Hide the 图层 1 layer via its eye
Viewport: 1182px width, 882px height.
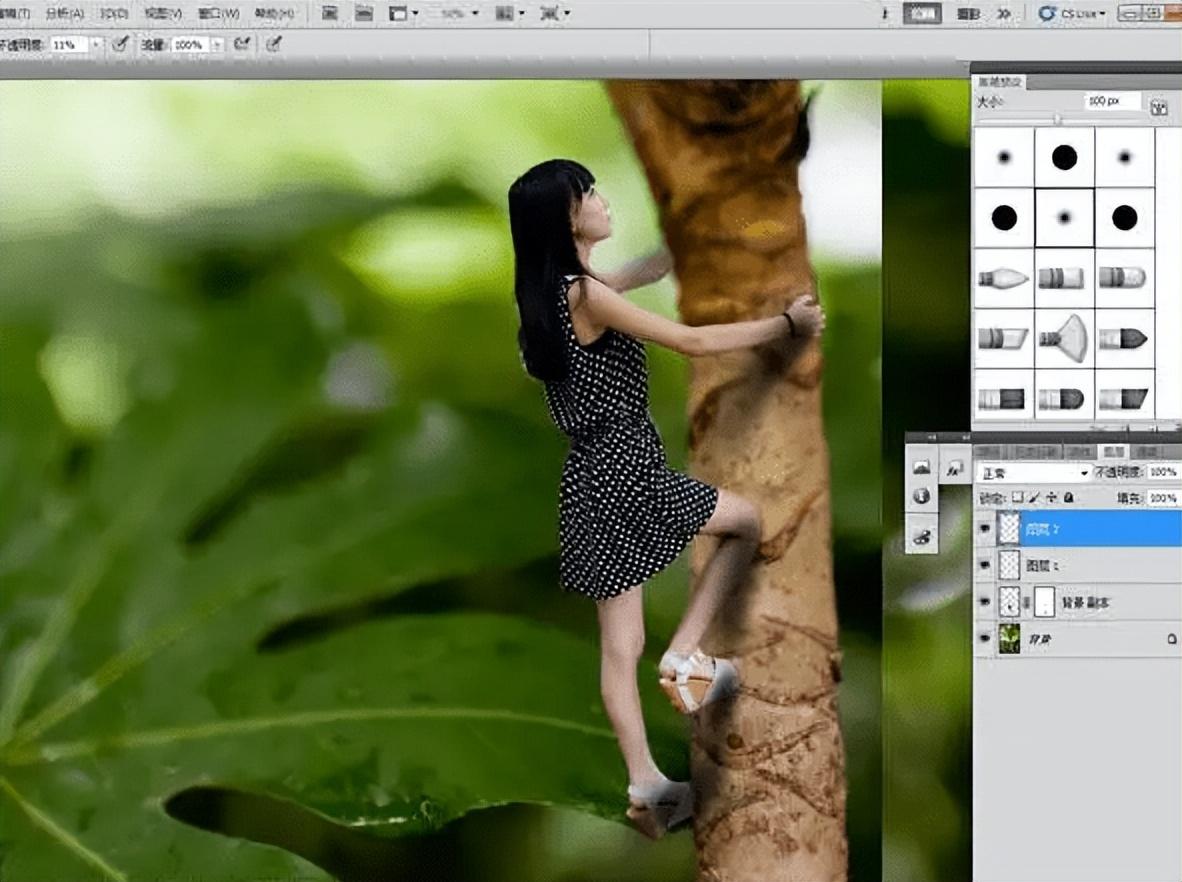[984, 565]
